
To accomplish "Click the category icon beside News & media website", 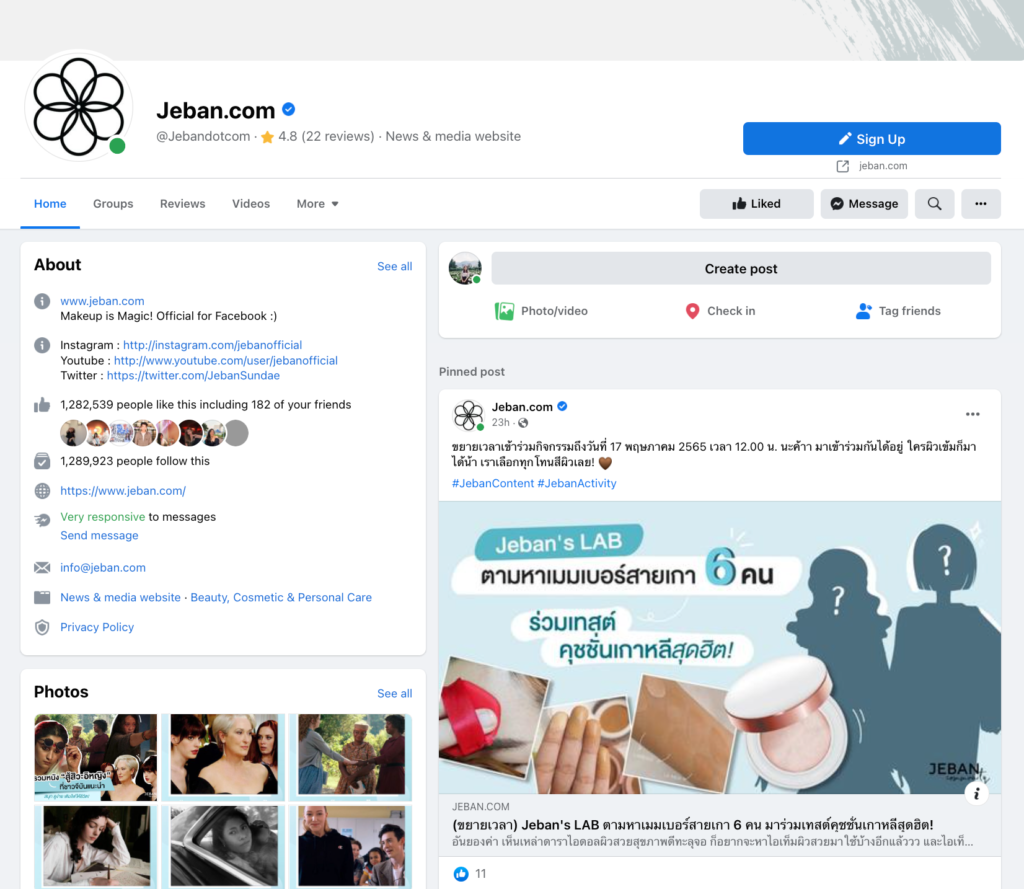I will click(x=42, y=597).
